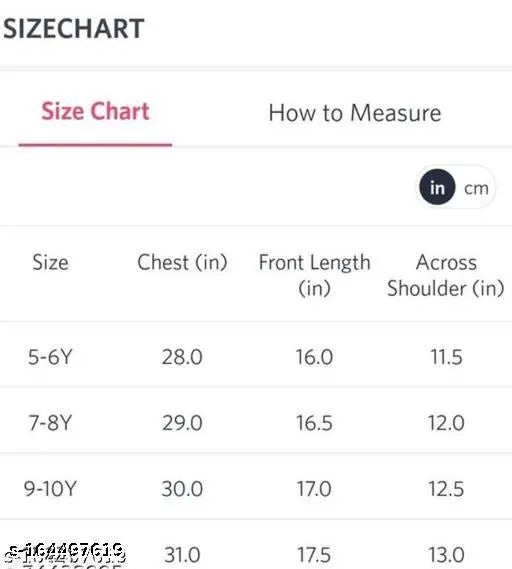
Task: Select the 7-8Y size row
Action: click(256, 422)
